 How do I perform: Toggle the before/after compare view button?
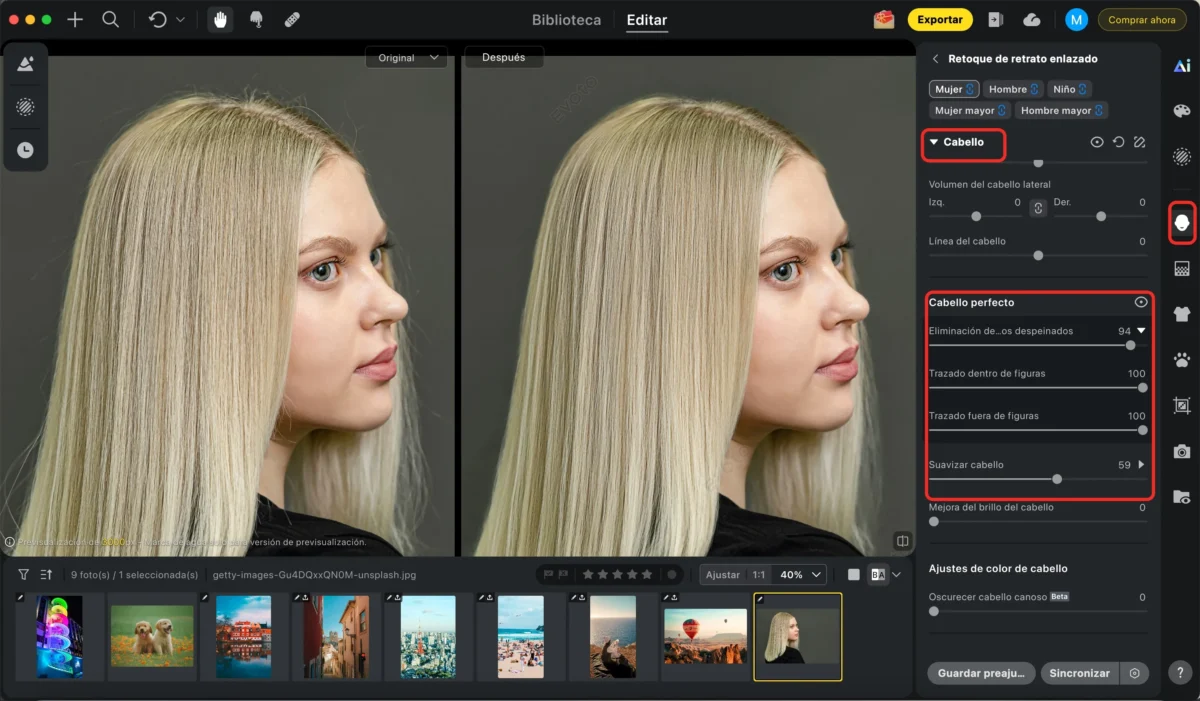click(x=877, y=575)
